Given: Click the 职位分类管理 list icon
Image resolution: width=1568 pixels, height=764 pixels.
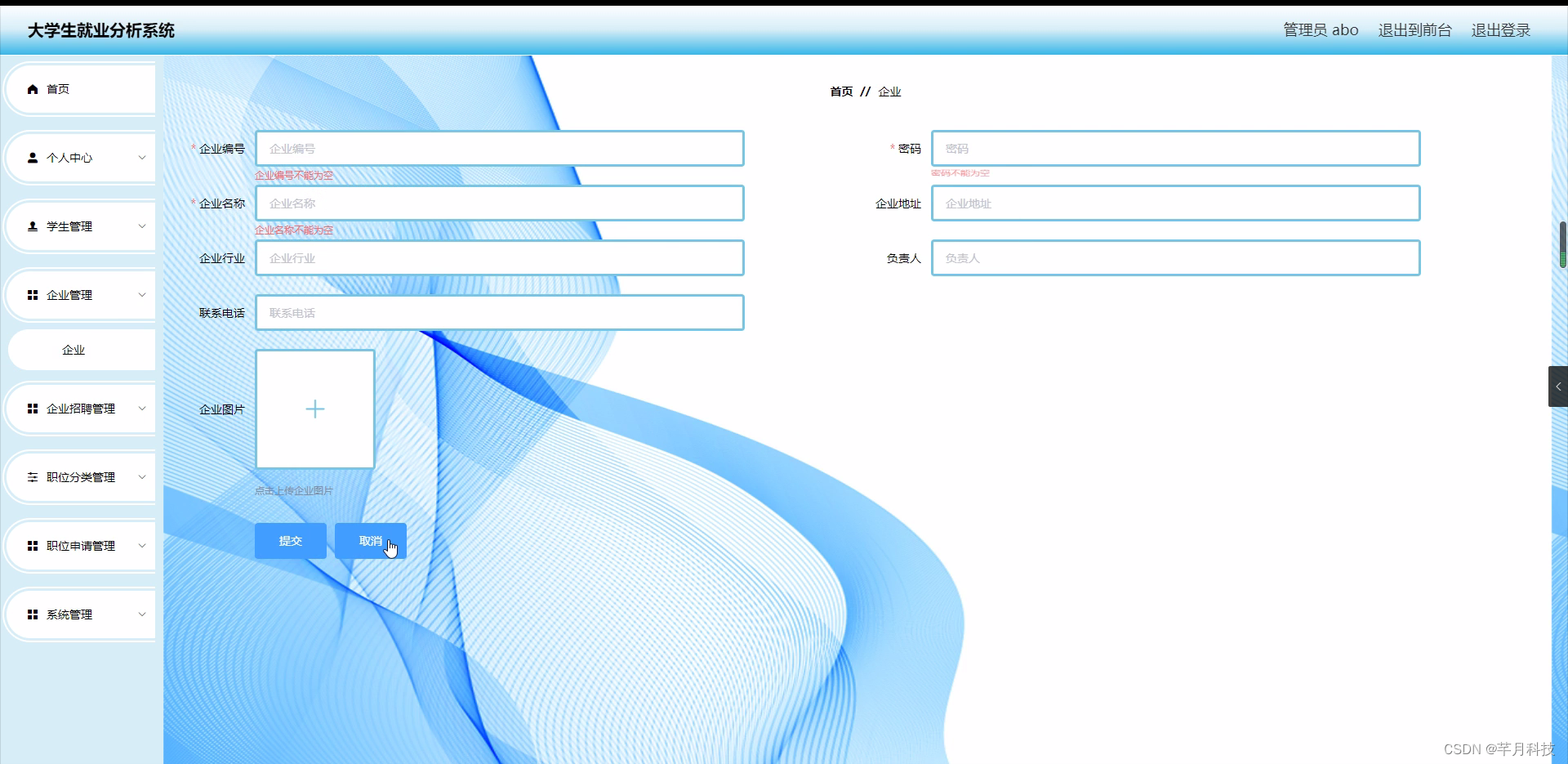Looking at the screenshot, I should pos(33,477).
